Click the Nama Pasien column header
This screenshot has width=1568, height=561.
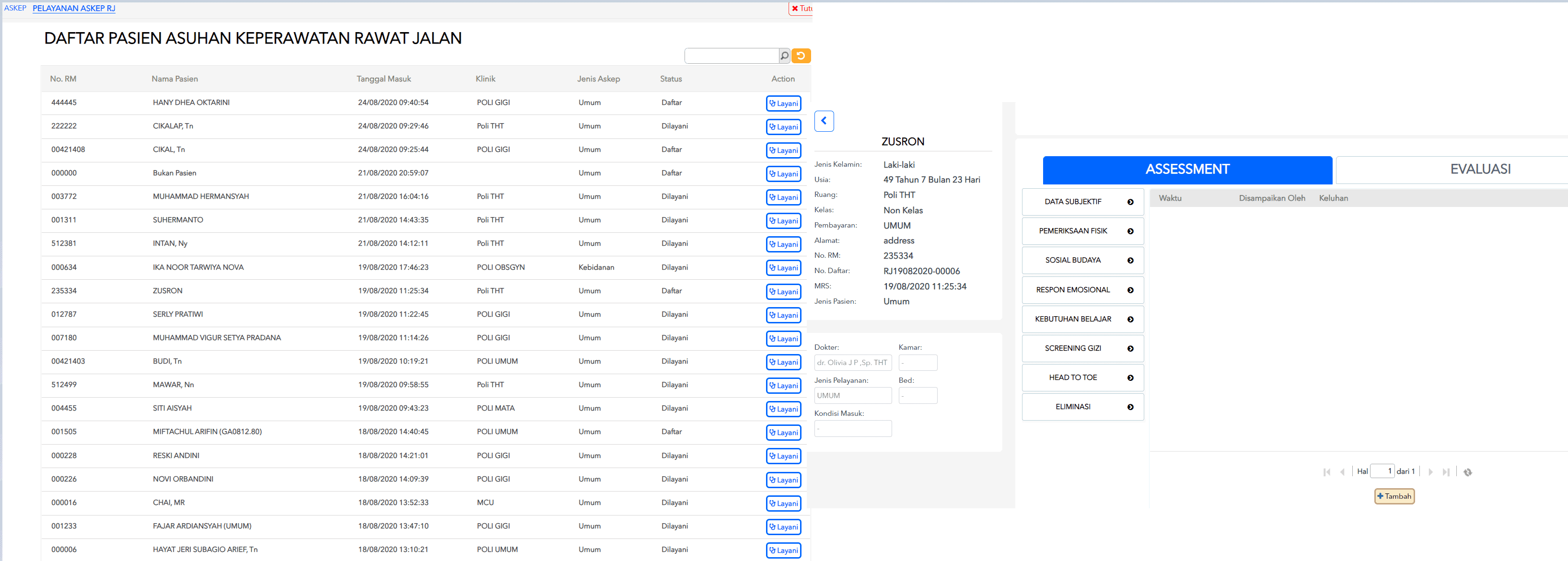pyautogui.click(x=174, y=79)
